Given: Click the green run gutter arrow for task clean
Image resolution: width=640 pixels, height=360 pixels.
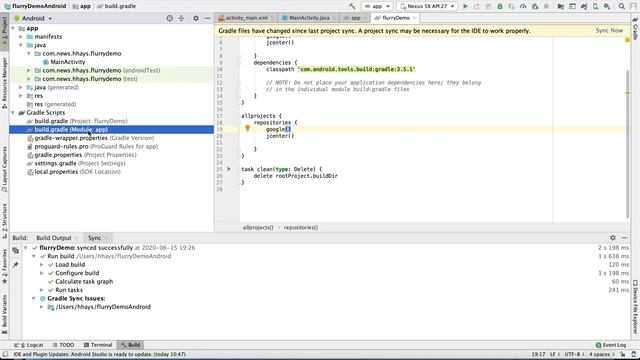Looking at the screenshot, I should click(229, 169).
